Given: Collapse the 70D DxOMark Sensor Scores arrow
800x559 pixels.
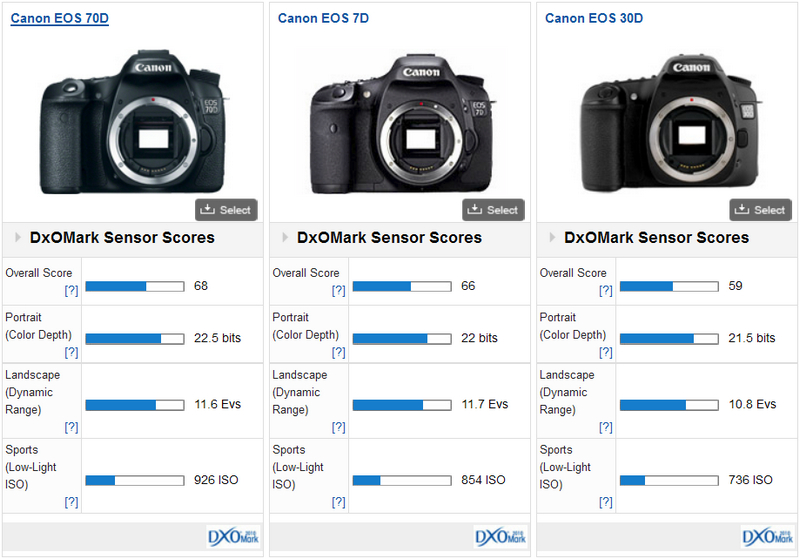Looking at the screenshot, I should coord(18,237).
